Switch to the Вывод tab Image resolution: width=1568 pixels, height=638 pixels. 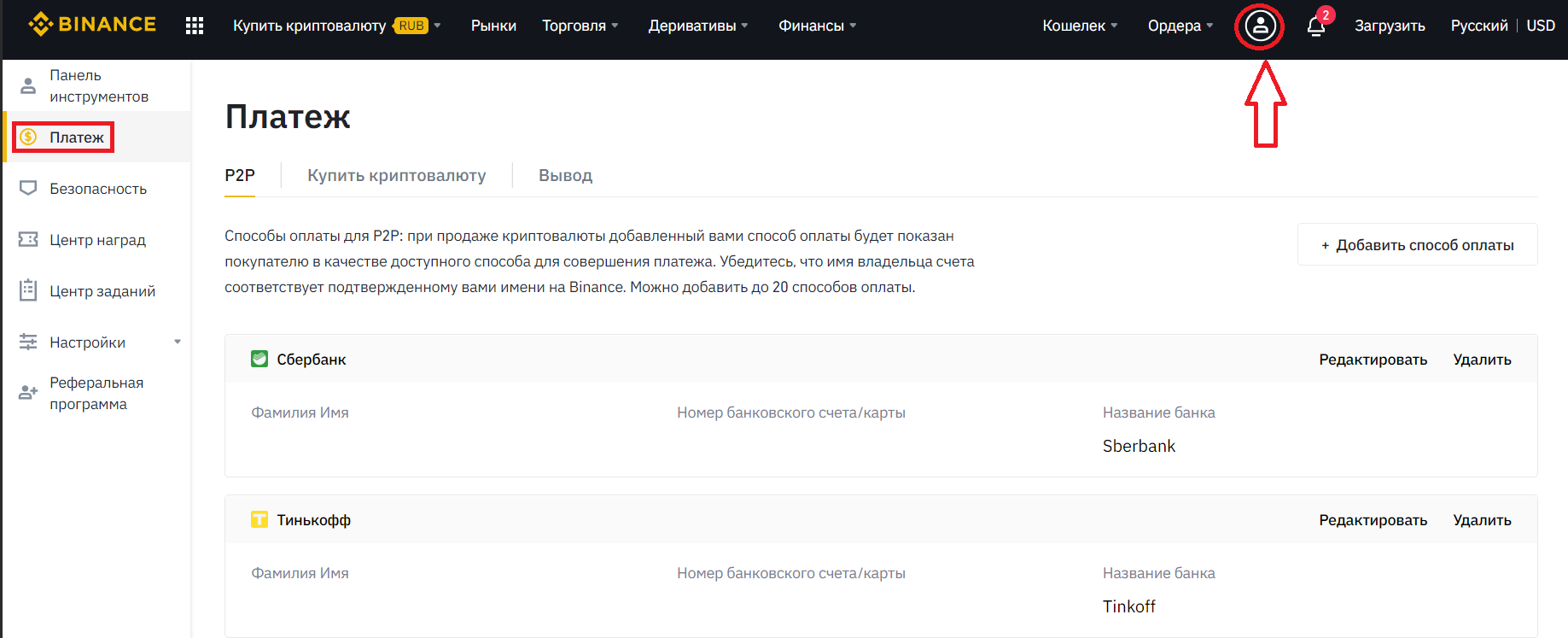click(565, 175)
